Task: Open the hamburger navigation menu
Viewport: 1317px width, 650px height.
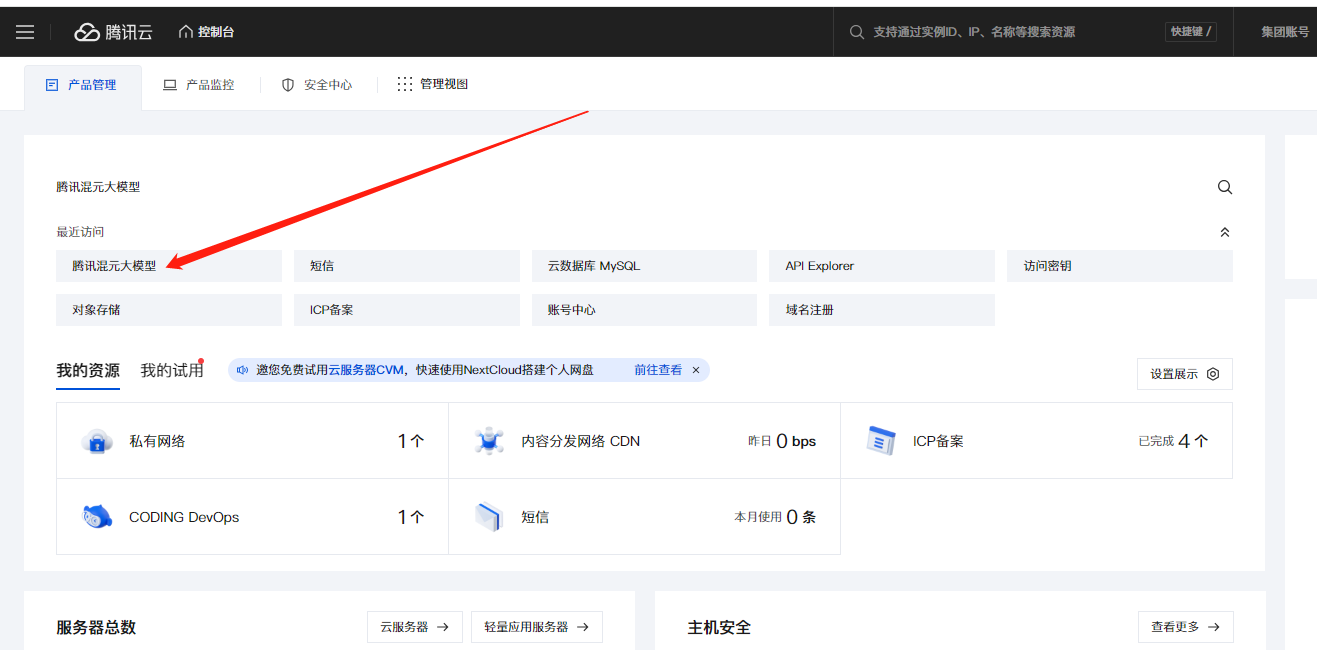Action: pyautogui.click(x=25, y=32)
